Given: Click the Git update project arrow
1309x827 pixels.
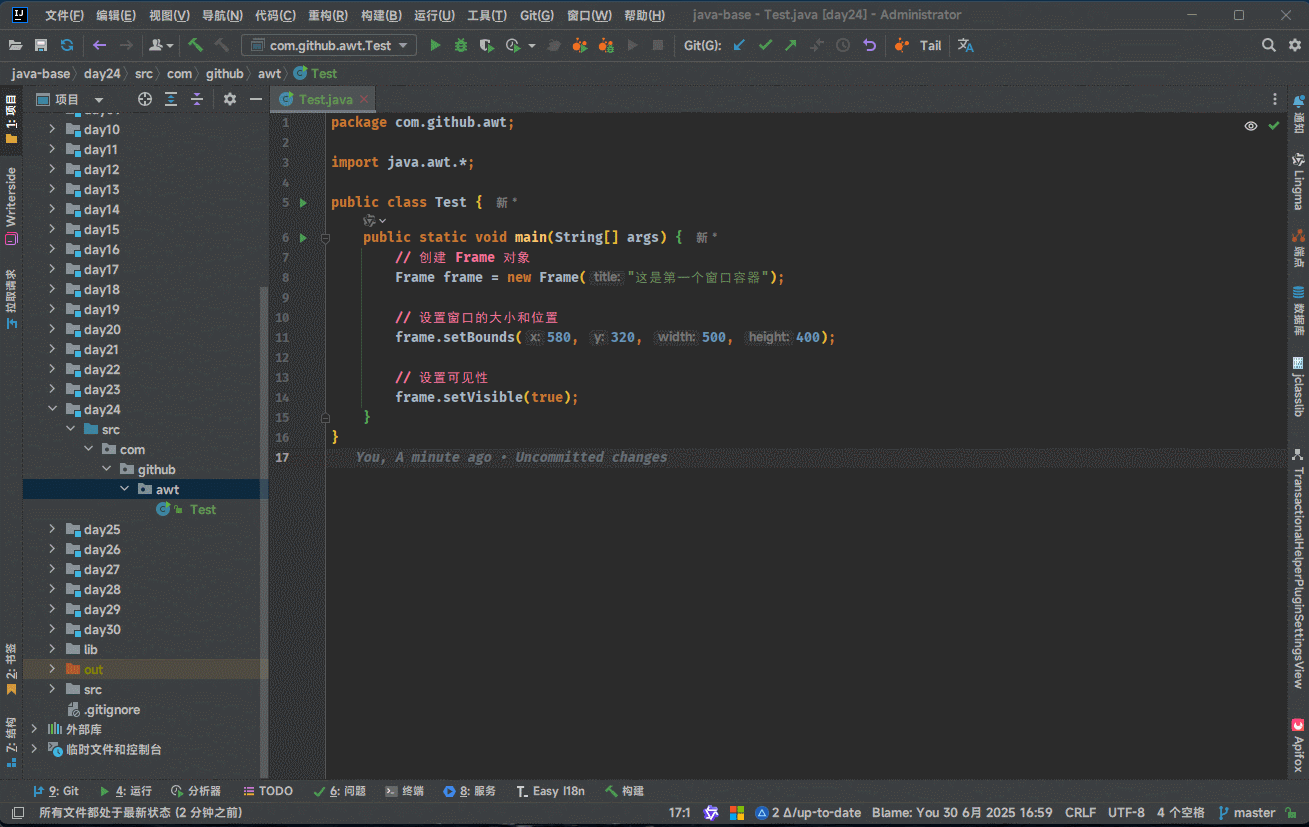Looking at the screenshot, I should [x=739, y=45].
